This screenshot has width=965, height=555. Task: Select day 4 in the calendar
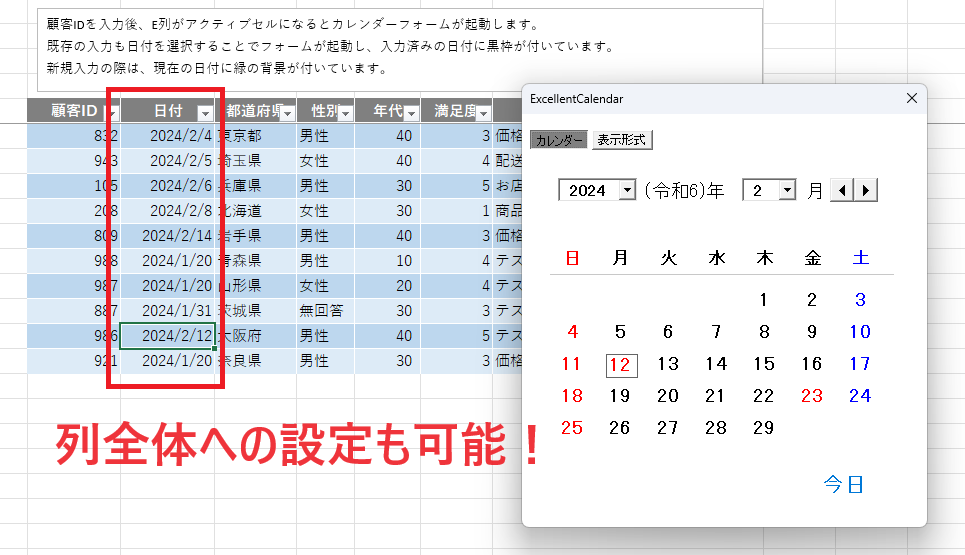pyautogui.click(x=572, y=332)
